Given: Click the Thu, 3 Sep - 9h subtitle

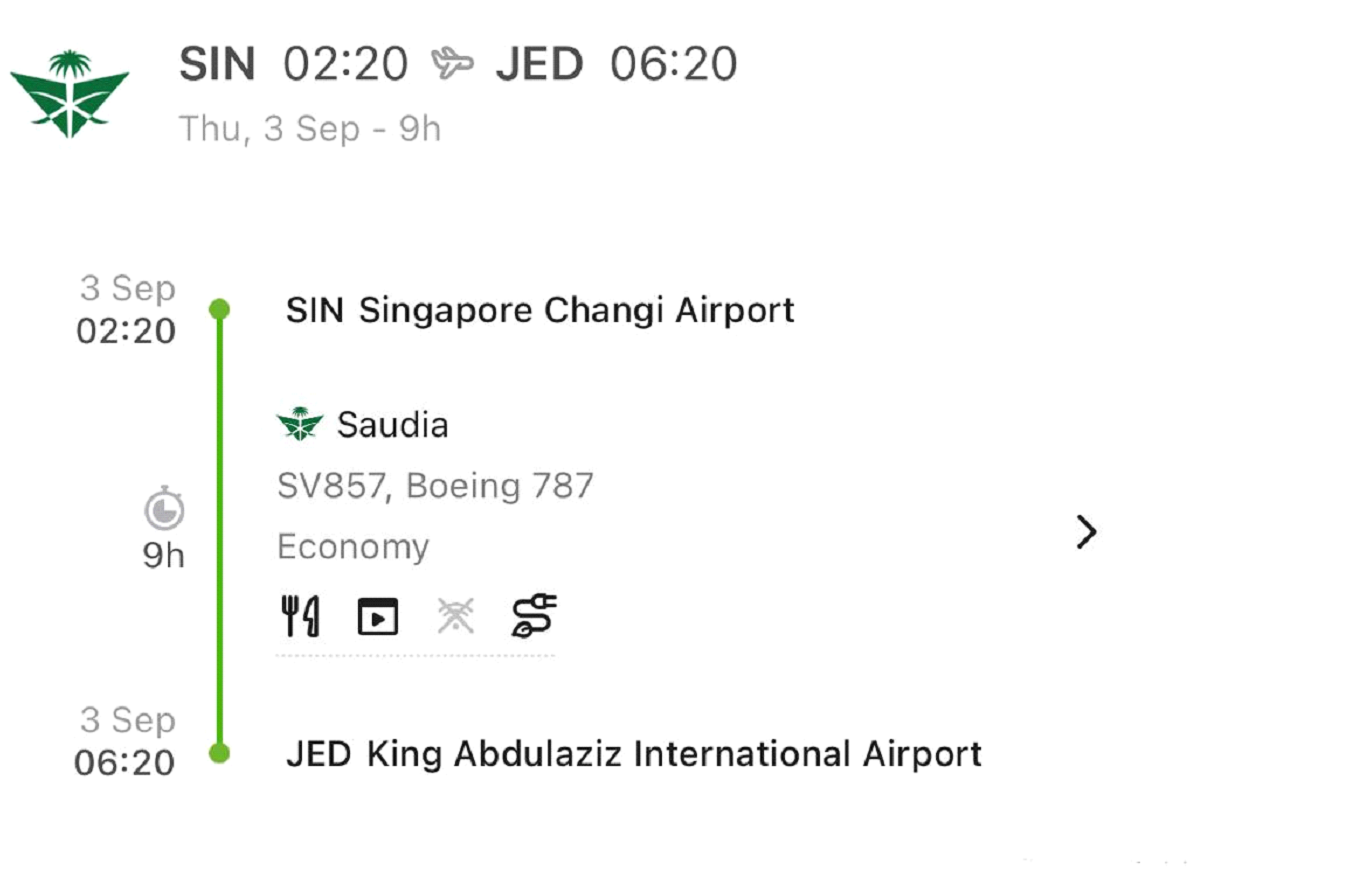Looking at the screenshot, I should point(310,129).
